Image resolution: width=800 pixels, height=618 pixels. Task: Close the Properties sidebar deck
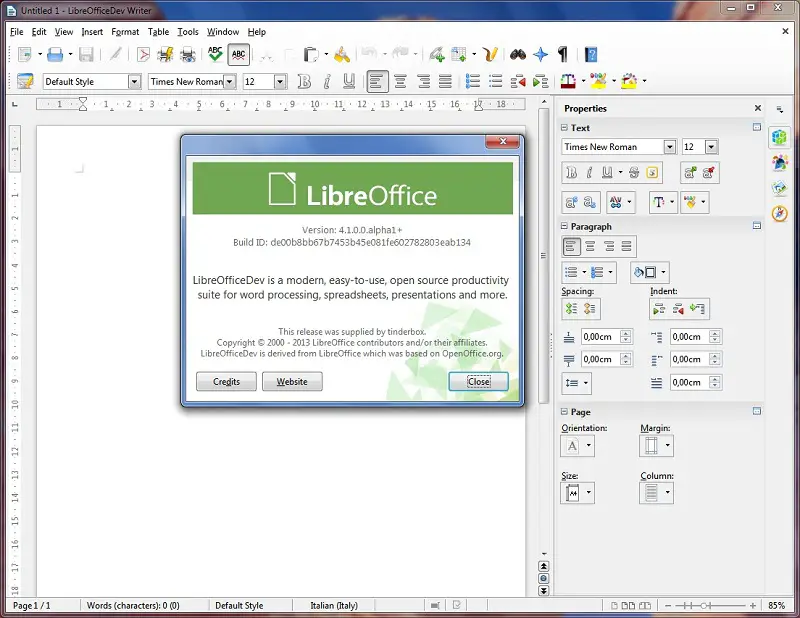click(758, 108)
